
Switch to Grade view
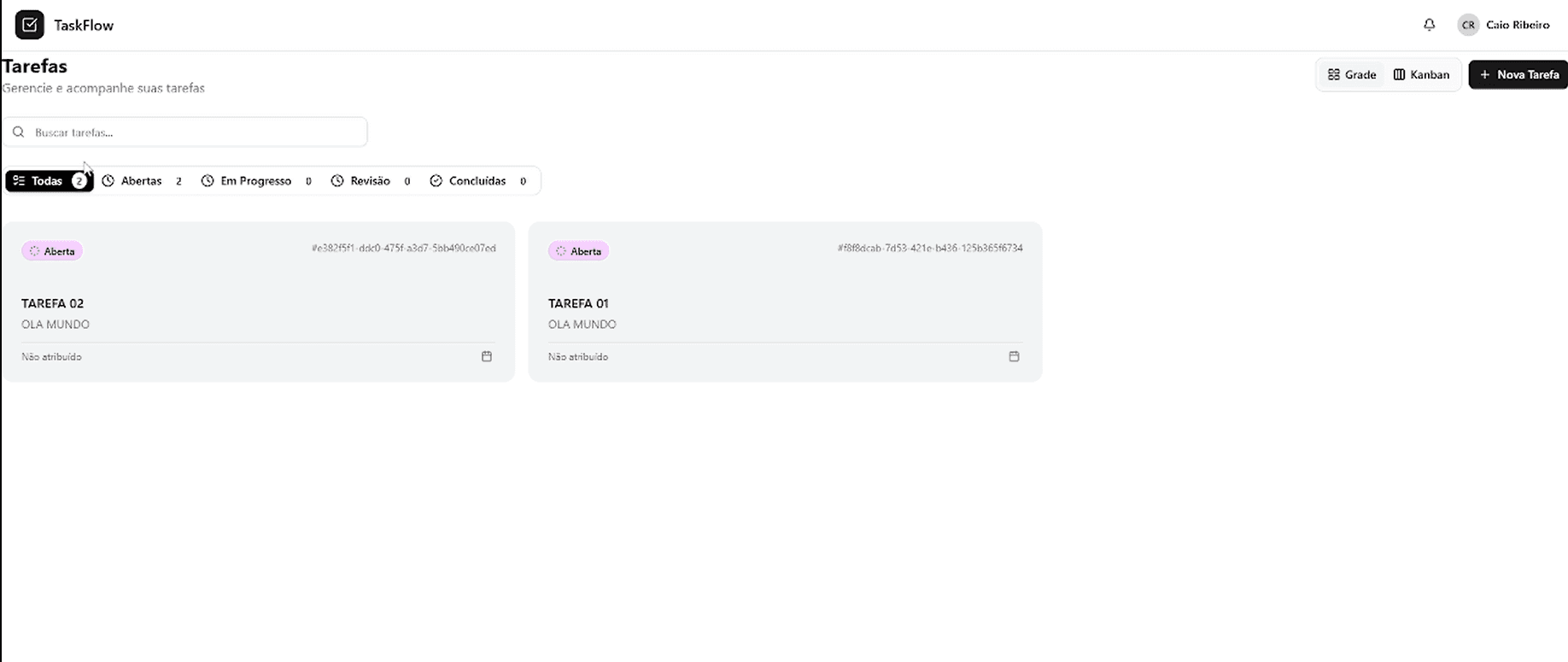click(x=1352, y=75)
